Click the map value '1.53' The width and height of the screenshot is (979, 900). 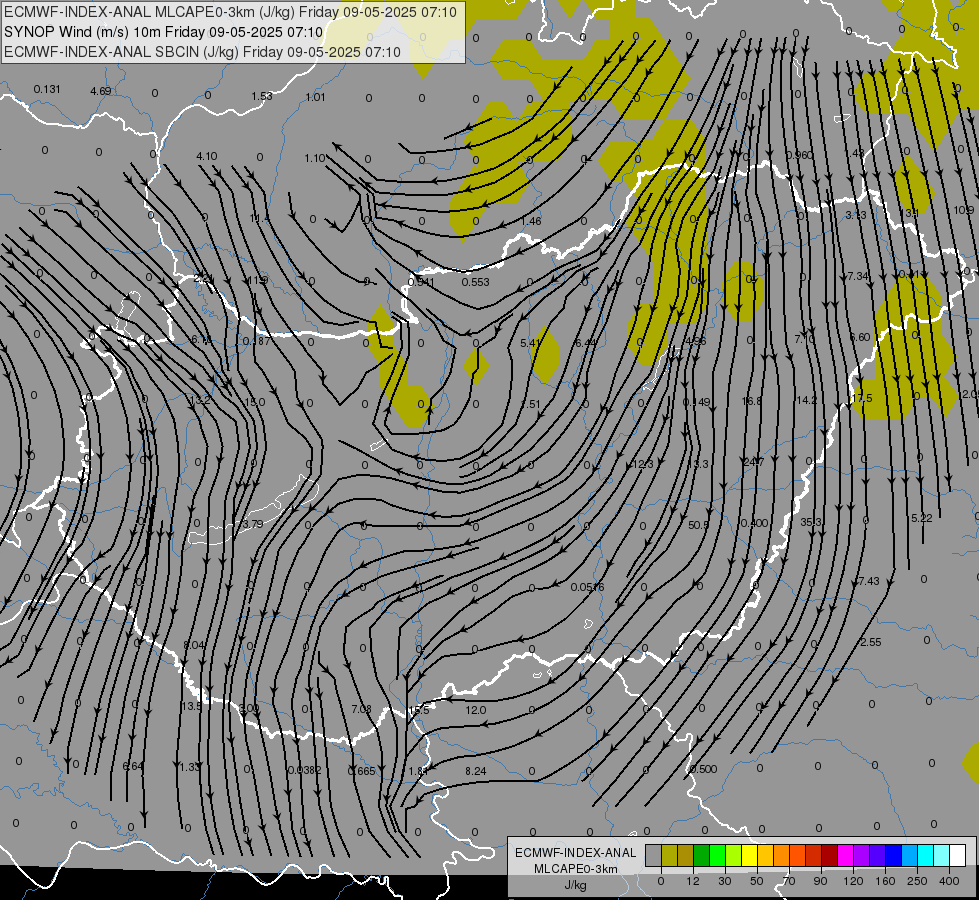coord(262,96)
